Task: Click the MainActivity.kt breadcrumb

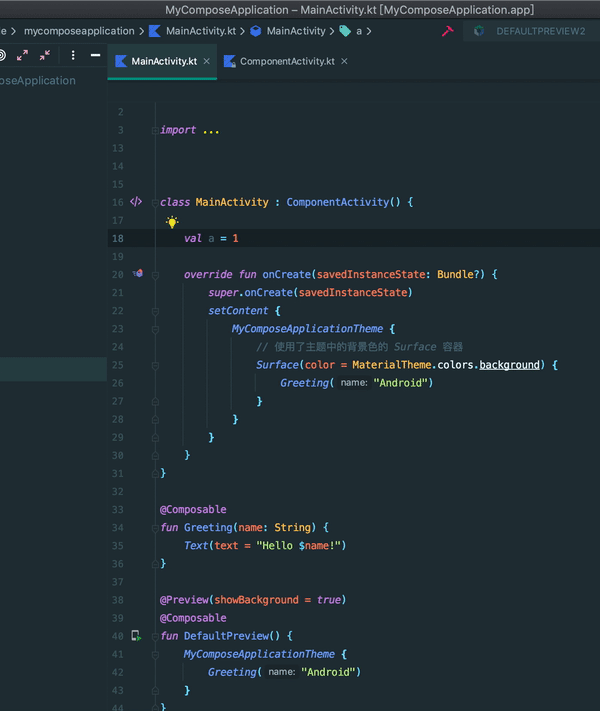Action: click(x=201, y=31)
